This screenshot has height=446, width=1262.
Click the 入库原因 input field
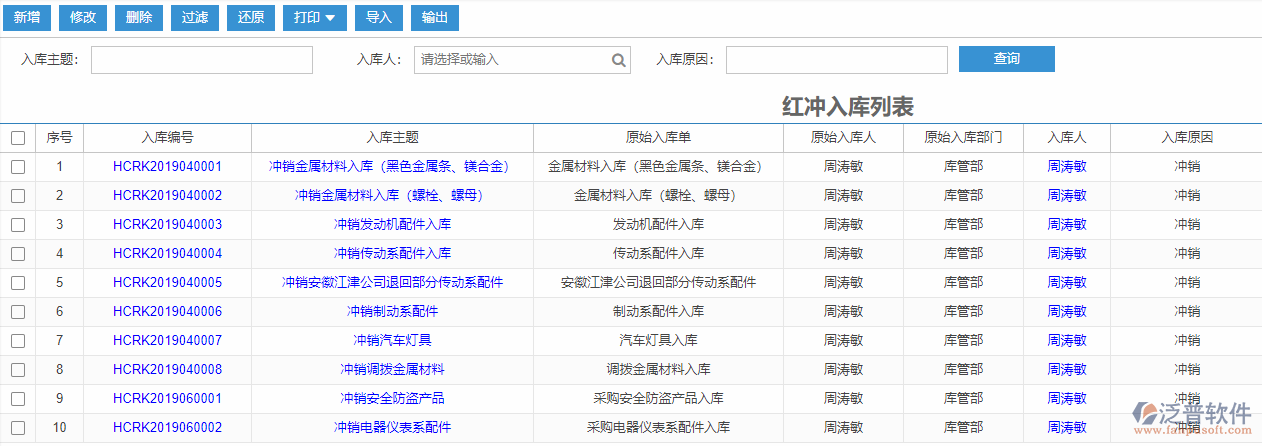(836, 60)
